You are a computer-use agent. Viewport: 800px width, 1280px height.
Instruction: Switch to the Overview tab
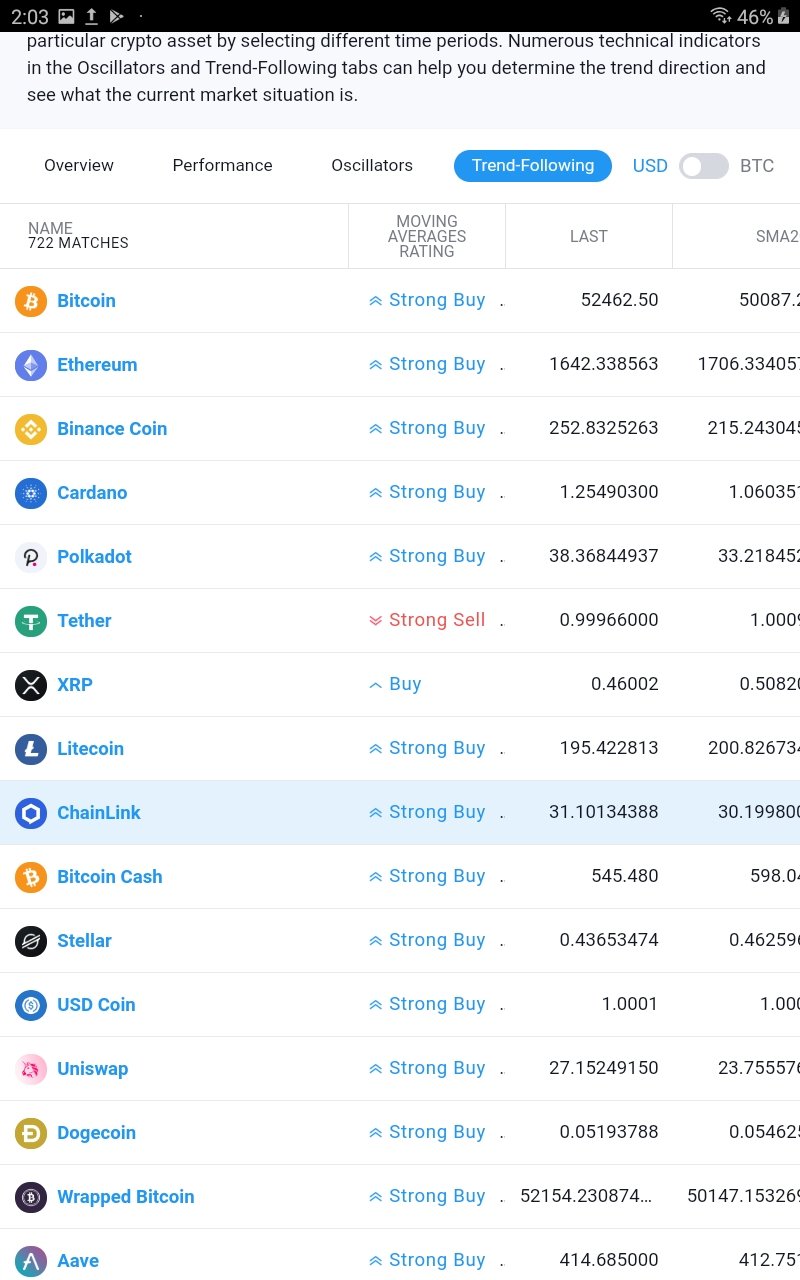coord(79,165)
